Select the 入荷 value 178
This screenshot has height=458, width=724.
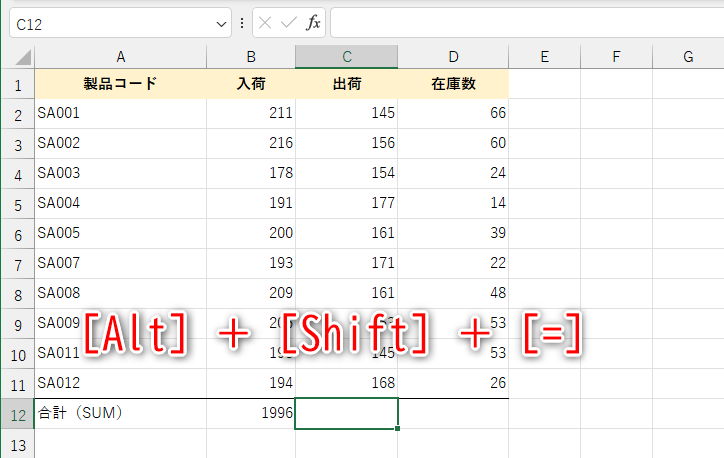[x=251, y=174]
